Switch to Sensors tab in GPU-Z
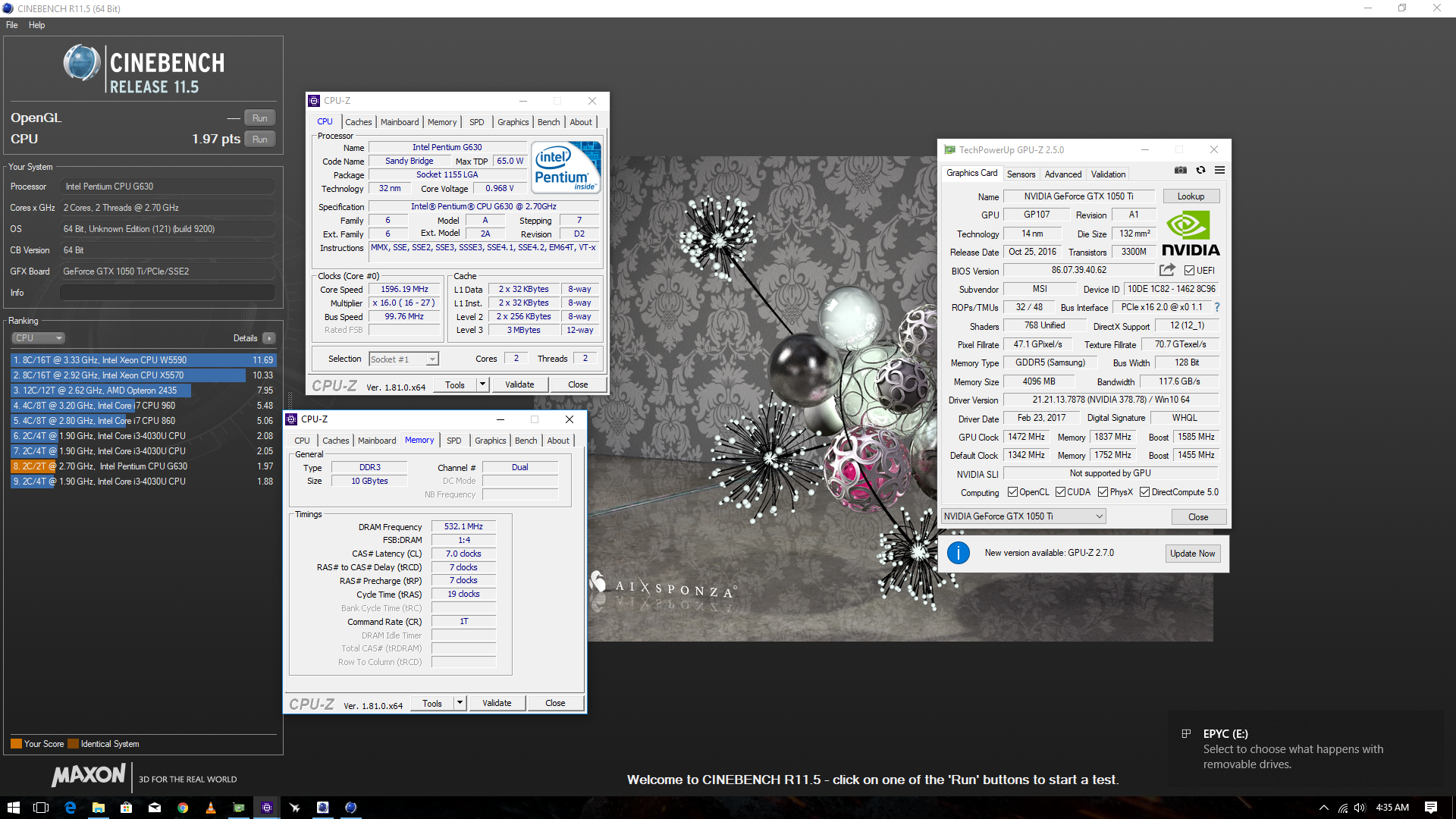Viewport: 1456px width, 819px height. (x=1021, y=174)
